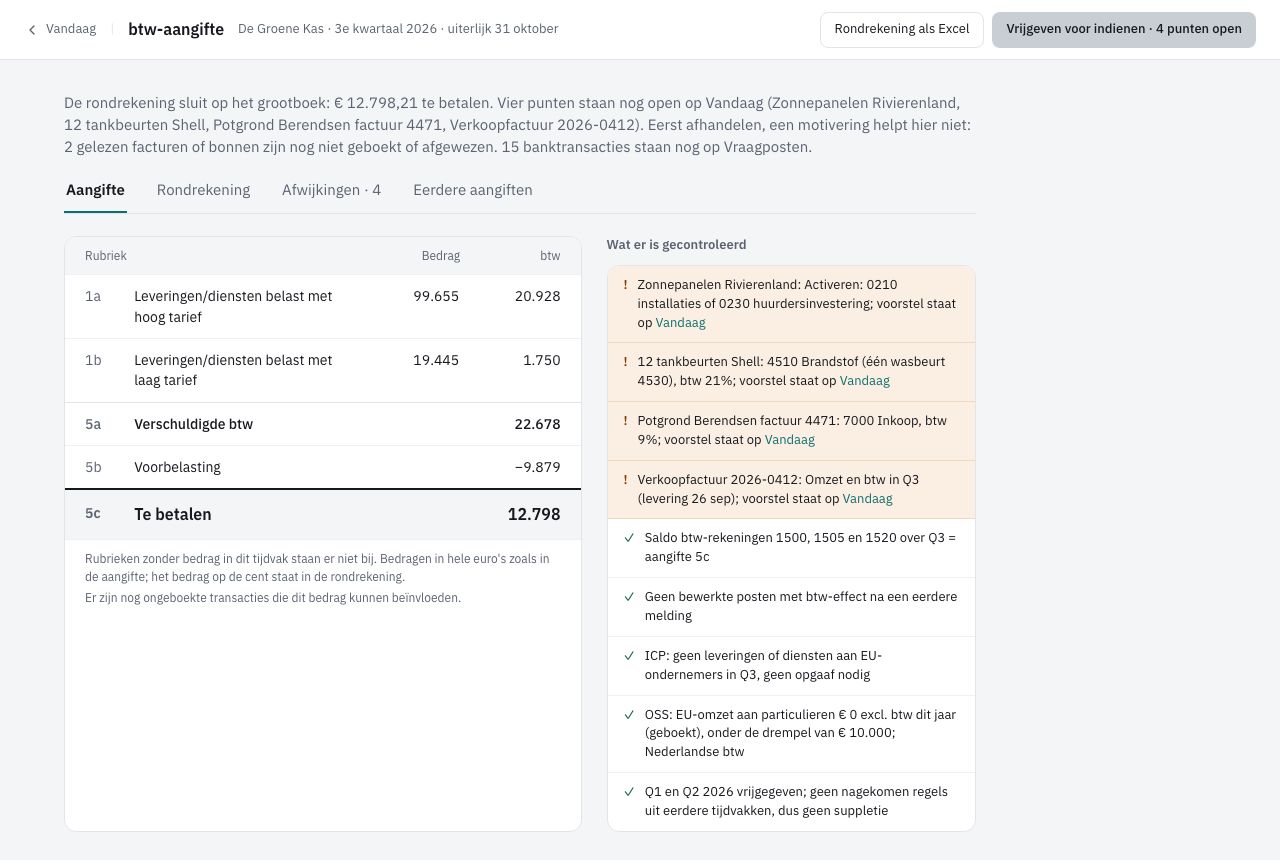Click Verschuldigde btw row label
Image resolution: width=1280 pixels, height=860 pixels.
193,424
